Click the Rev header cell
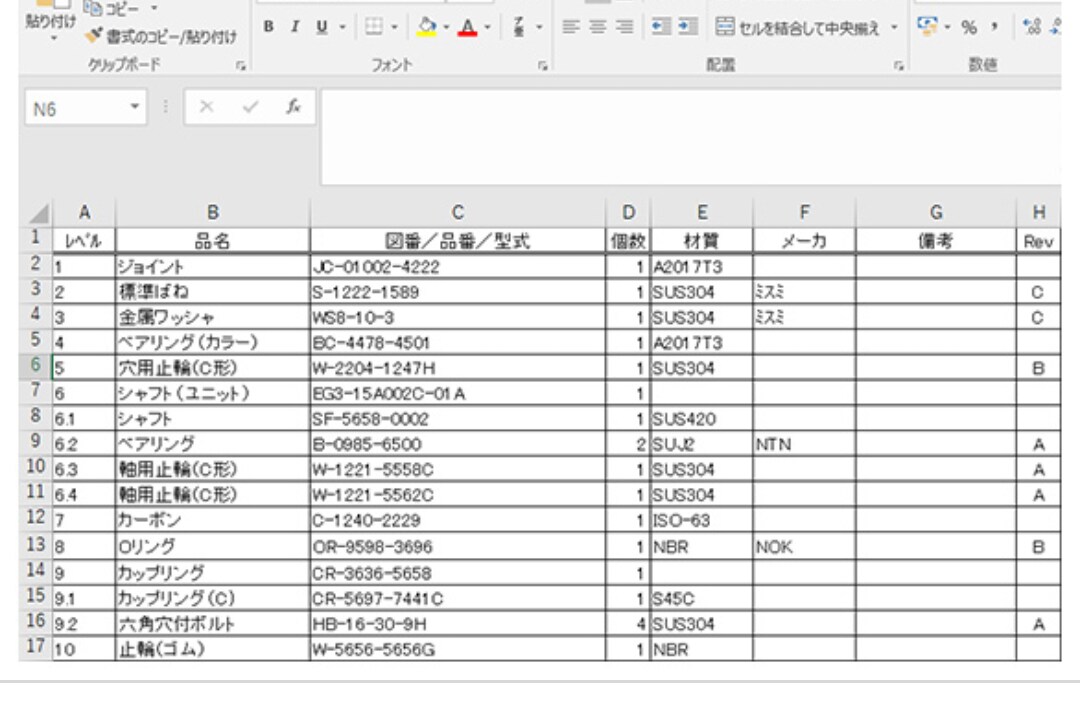 (1038, 241)
